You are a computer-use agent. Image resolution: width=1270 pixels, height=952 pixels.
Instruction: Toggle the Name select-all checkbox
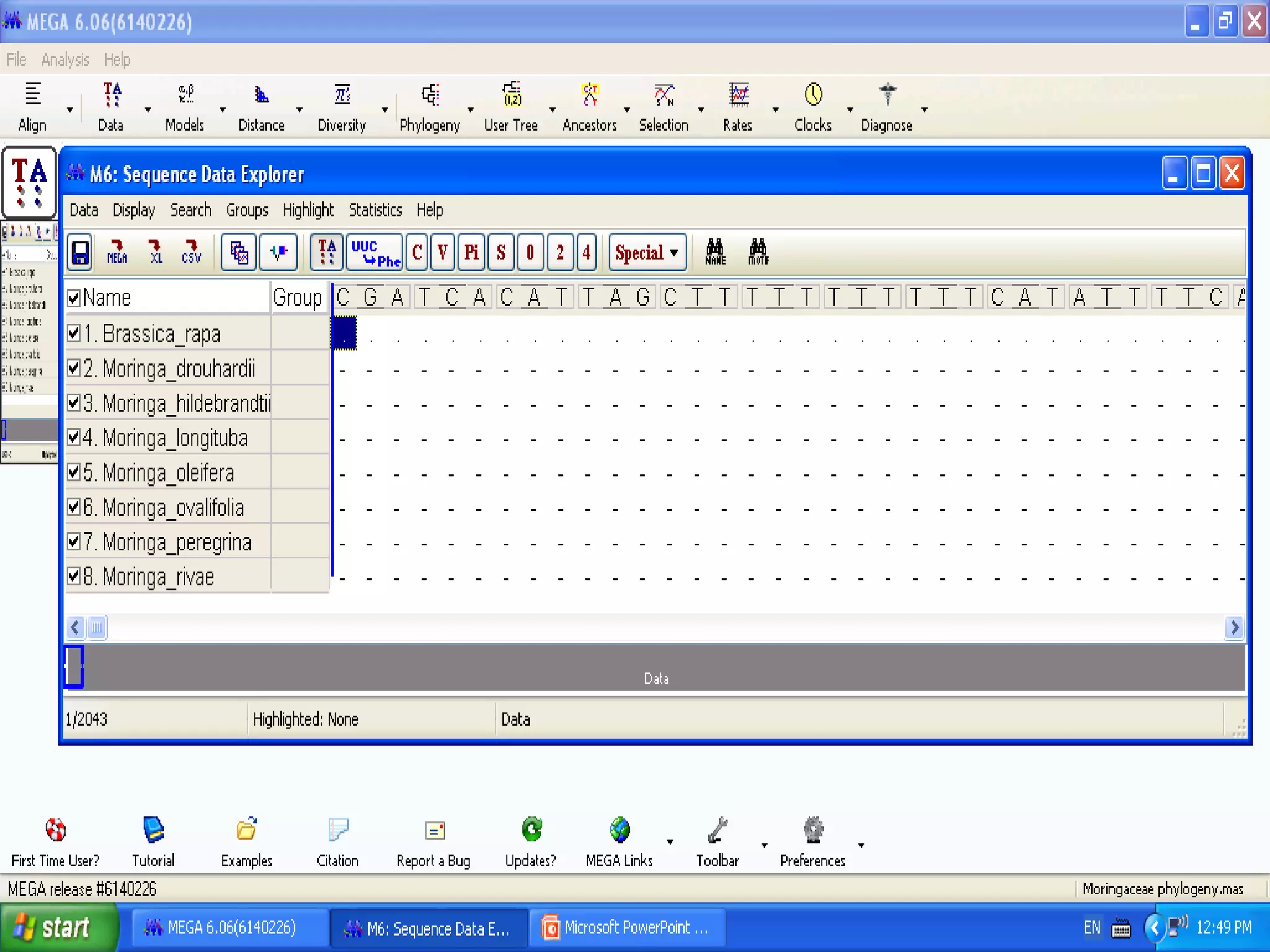(x=74, y=298)
